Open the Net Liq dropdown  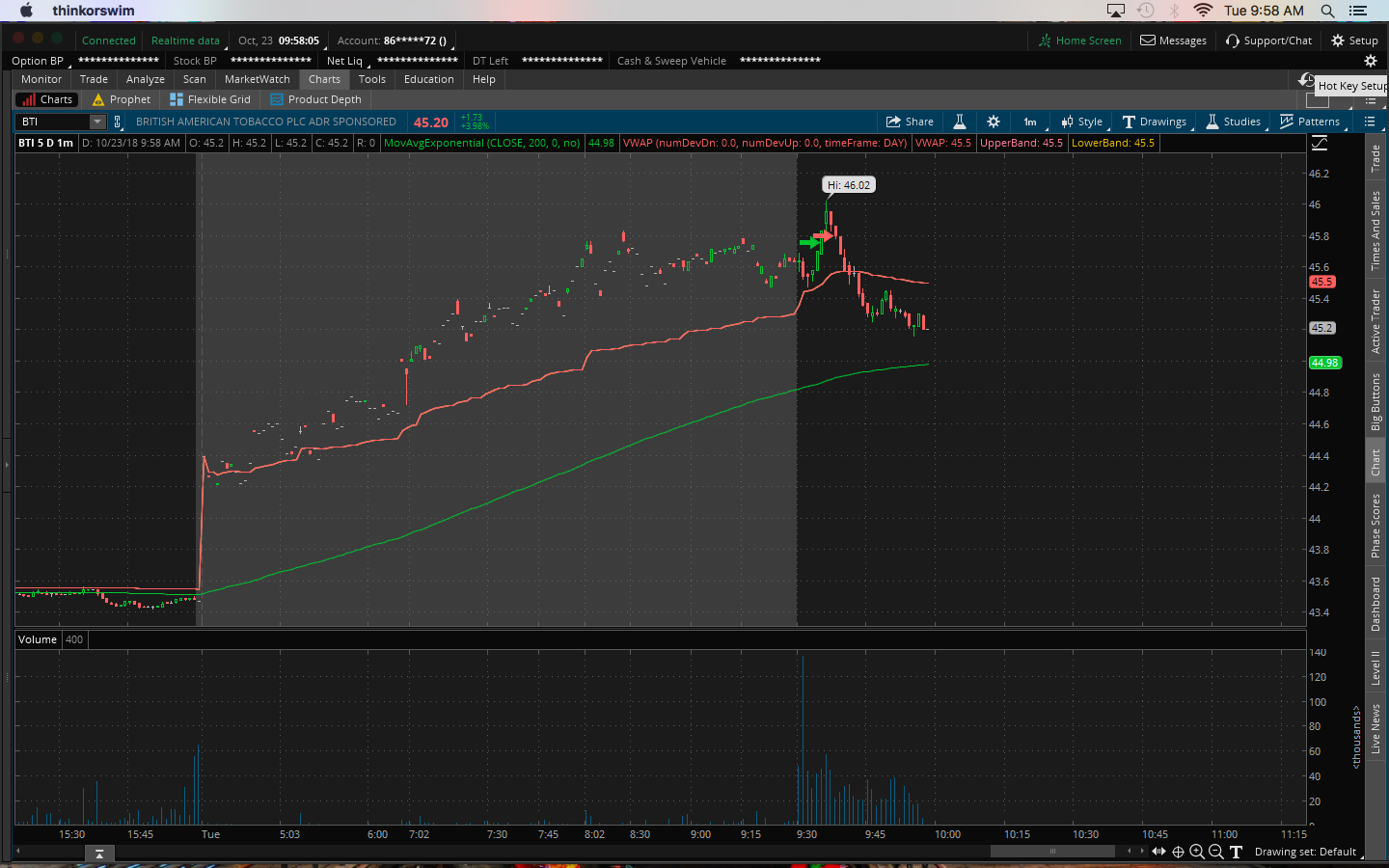(x=346, y=61)
